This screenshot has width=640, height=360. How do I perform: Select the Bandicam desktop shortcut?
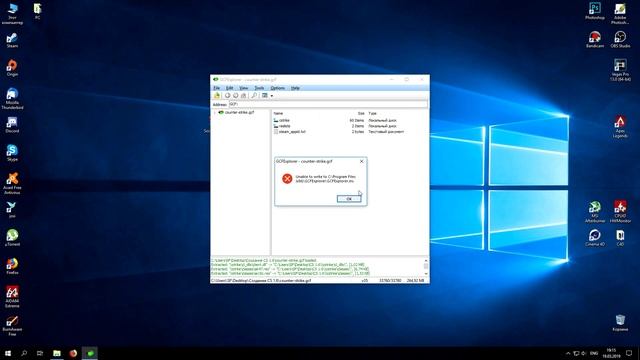(x=595, y=40)
